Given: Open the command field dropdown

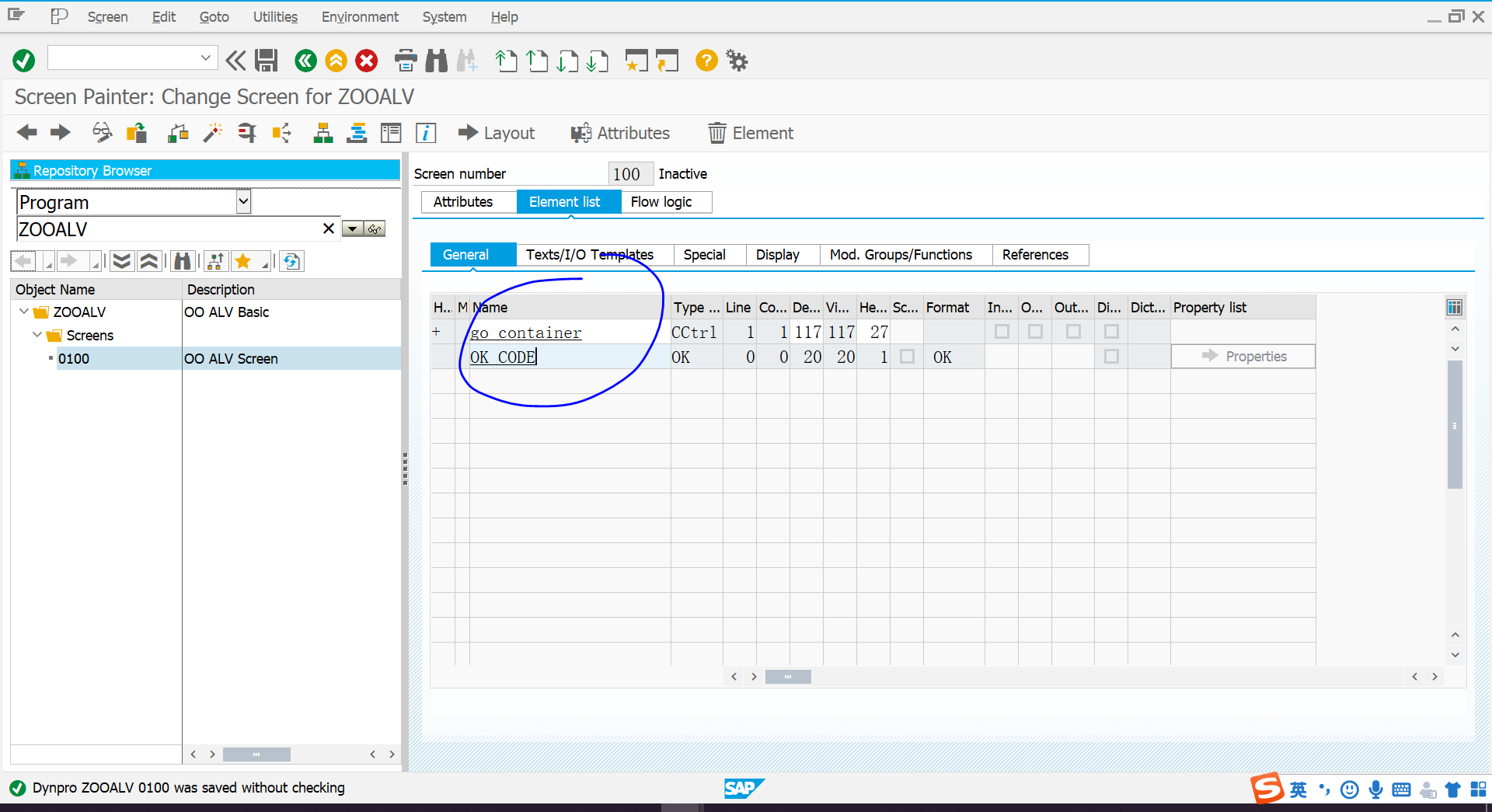Looking at the screenshot, I should coord(206,57).
